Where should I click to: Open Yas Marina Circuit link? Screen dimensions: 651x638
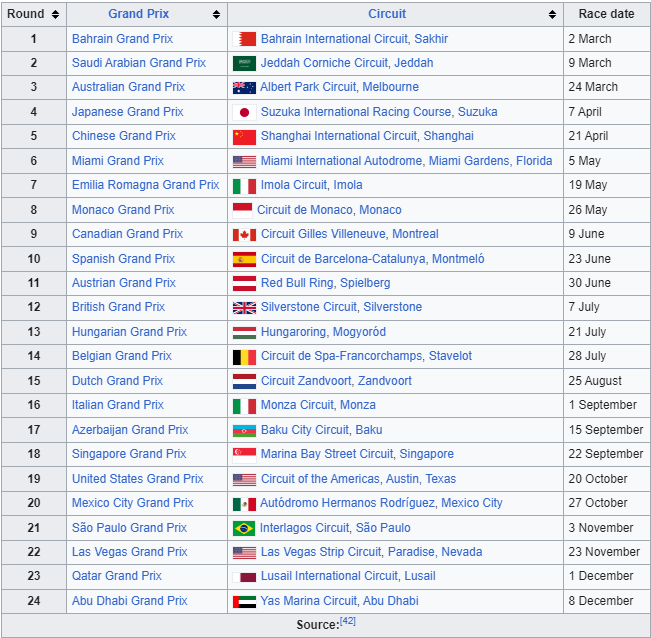308,601
